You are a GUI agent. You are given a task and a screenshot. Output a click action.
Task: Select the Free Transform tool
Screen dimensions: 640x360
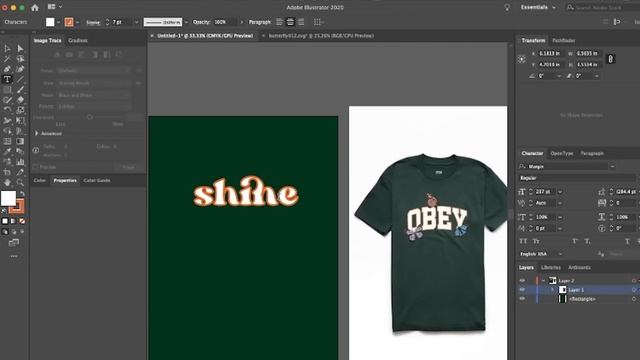pyautogui.click(x=20, y=120)
